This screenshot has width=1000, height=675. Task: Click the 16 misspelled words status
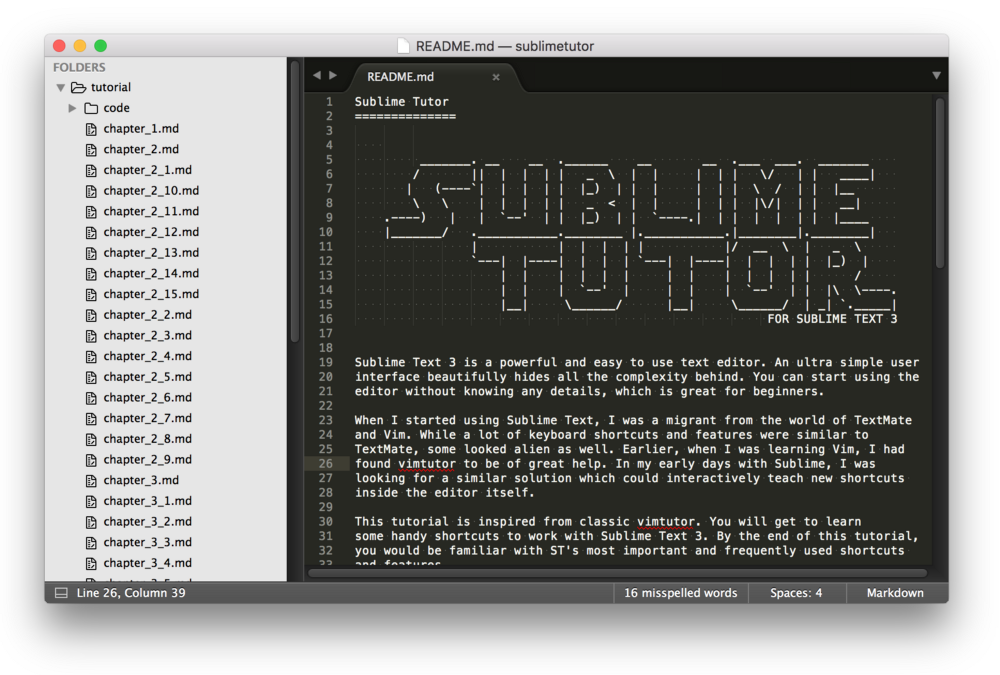680,593
